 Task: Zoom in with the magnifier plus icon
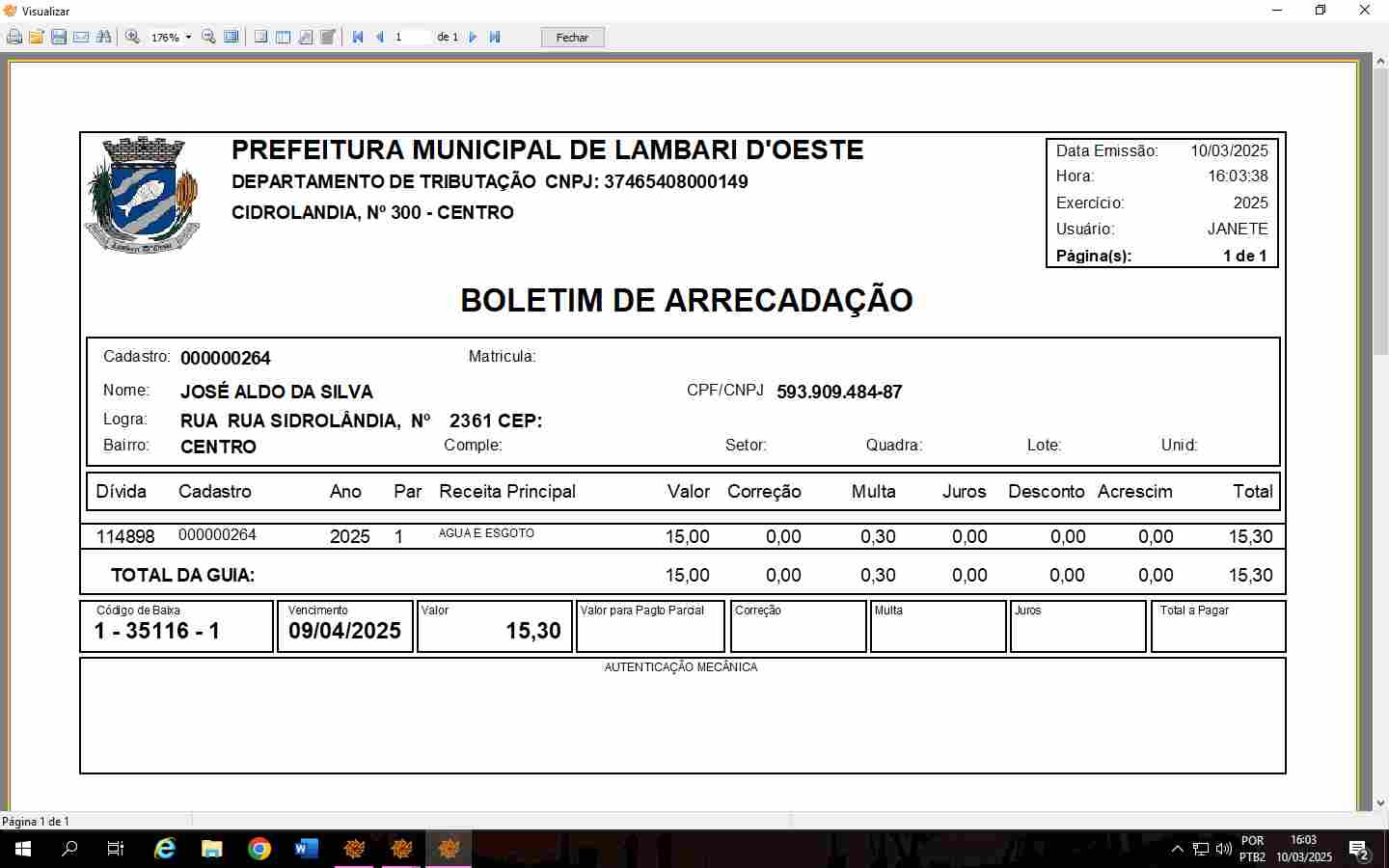pyautogui.click(x=133, y=38)
